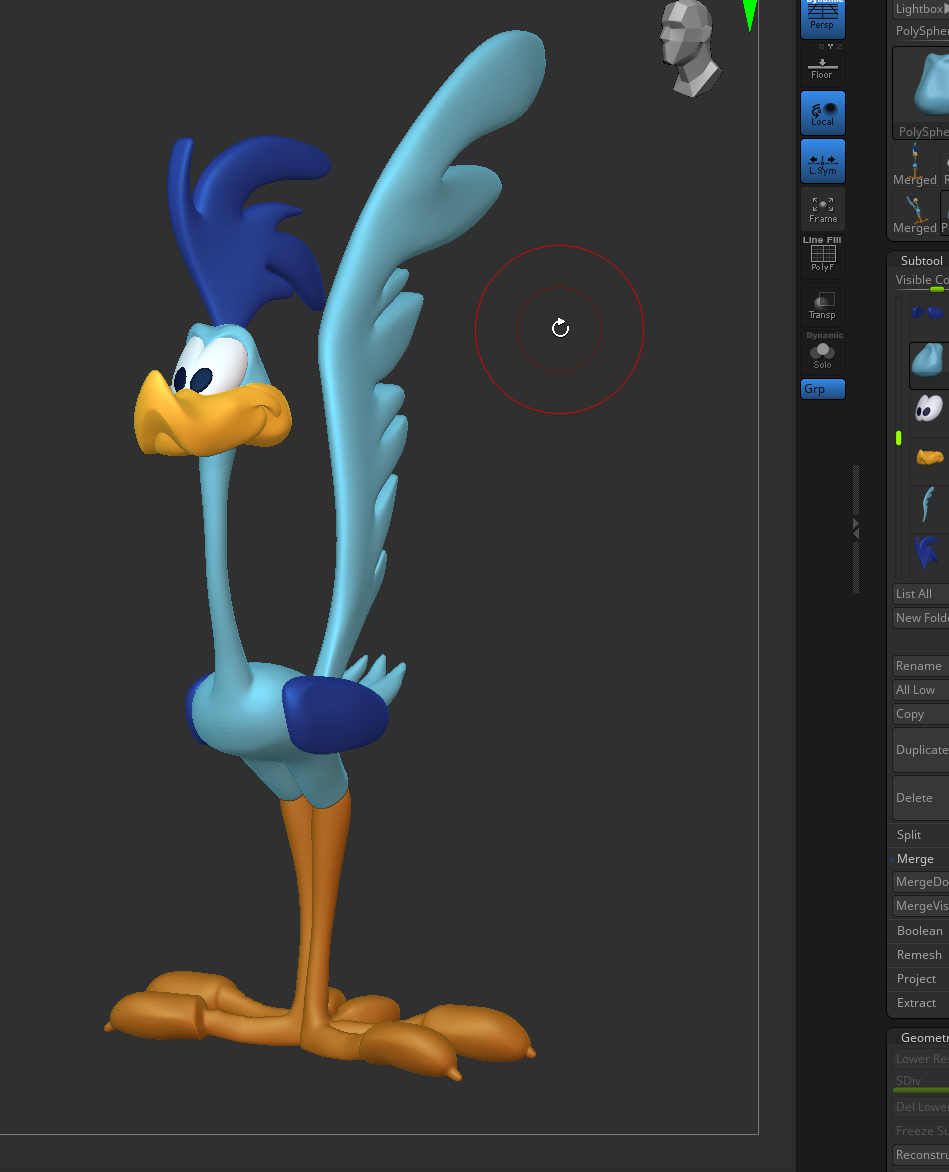
Task: Click the camera head orientation gizmo
Action: (689, 48)
